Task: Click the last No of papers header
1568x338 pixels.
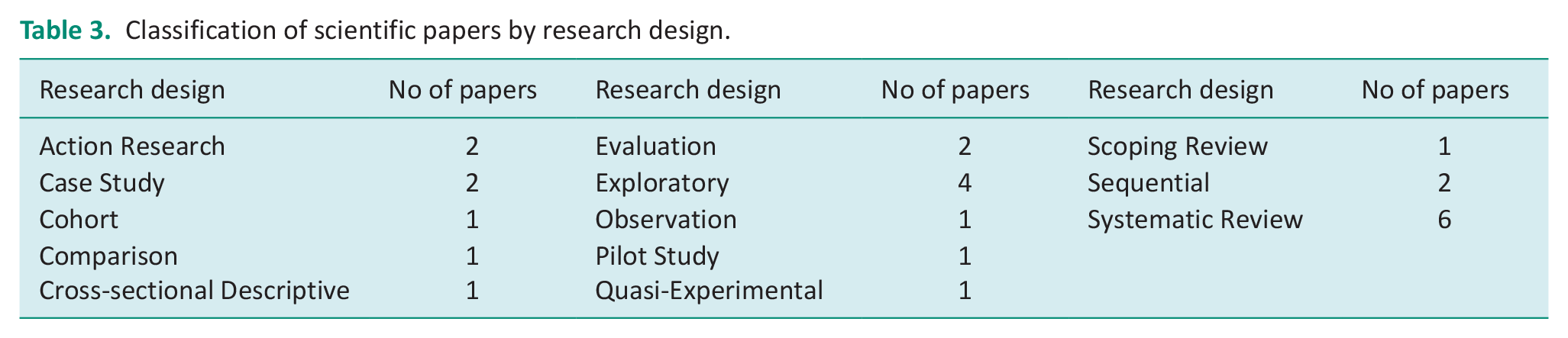Action: [x=1436, y=90]
